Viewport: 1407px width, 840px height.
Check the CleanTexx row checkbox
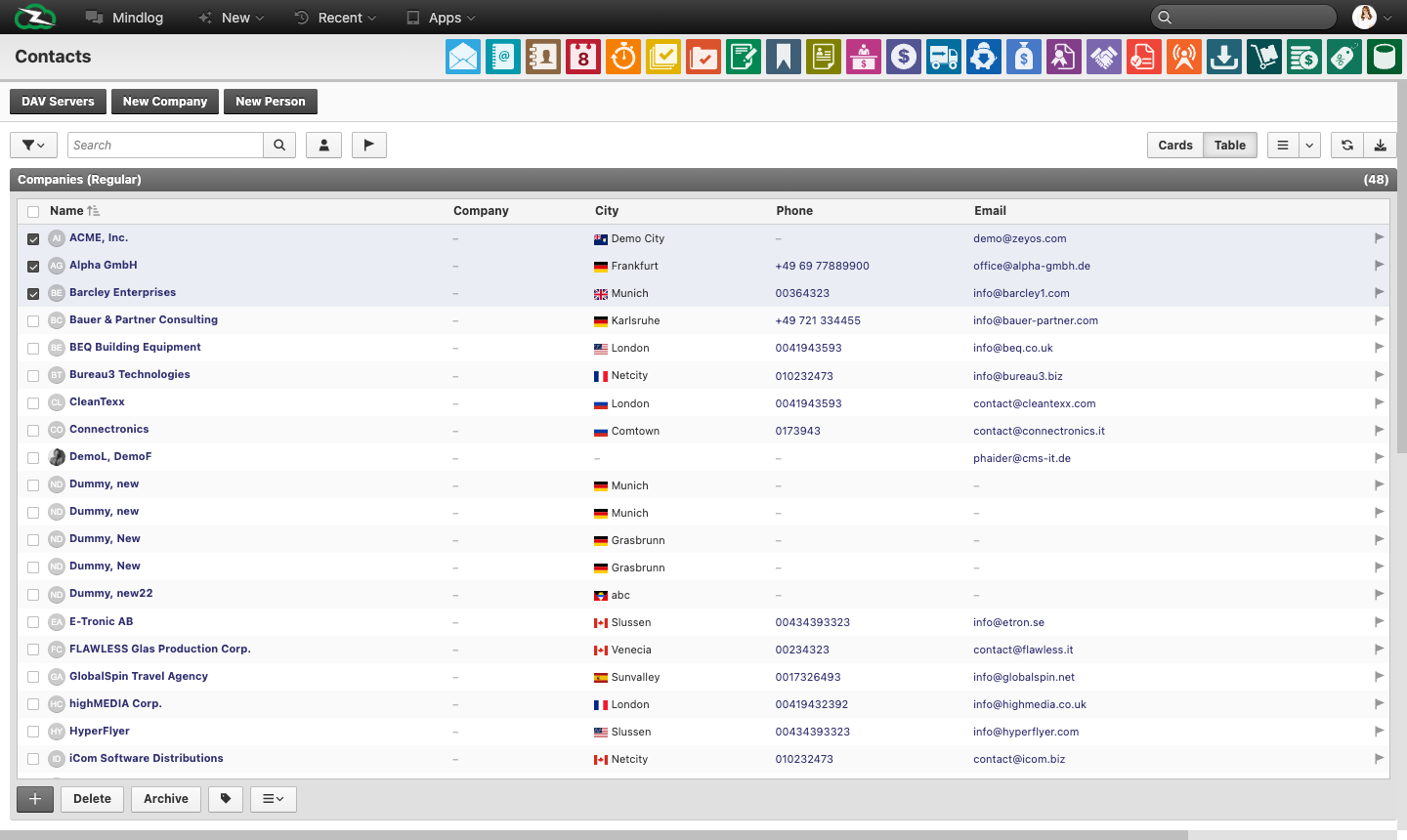(x=33, y=403)
